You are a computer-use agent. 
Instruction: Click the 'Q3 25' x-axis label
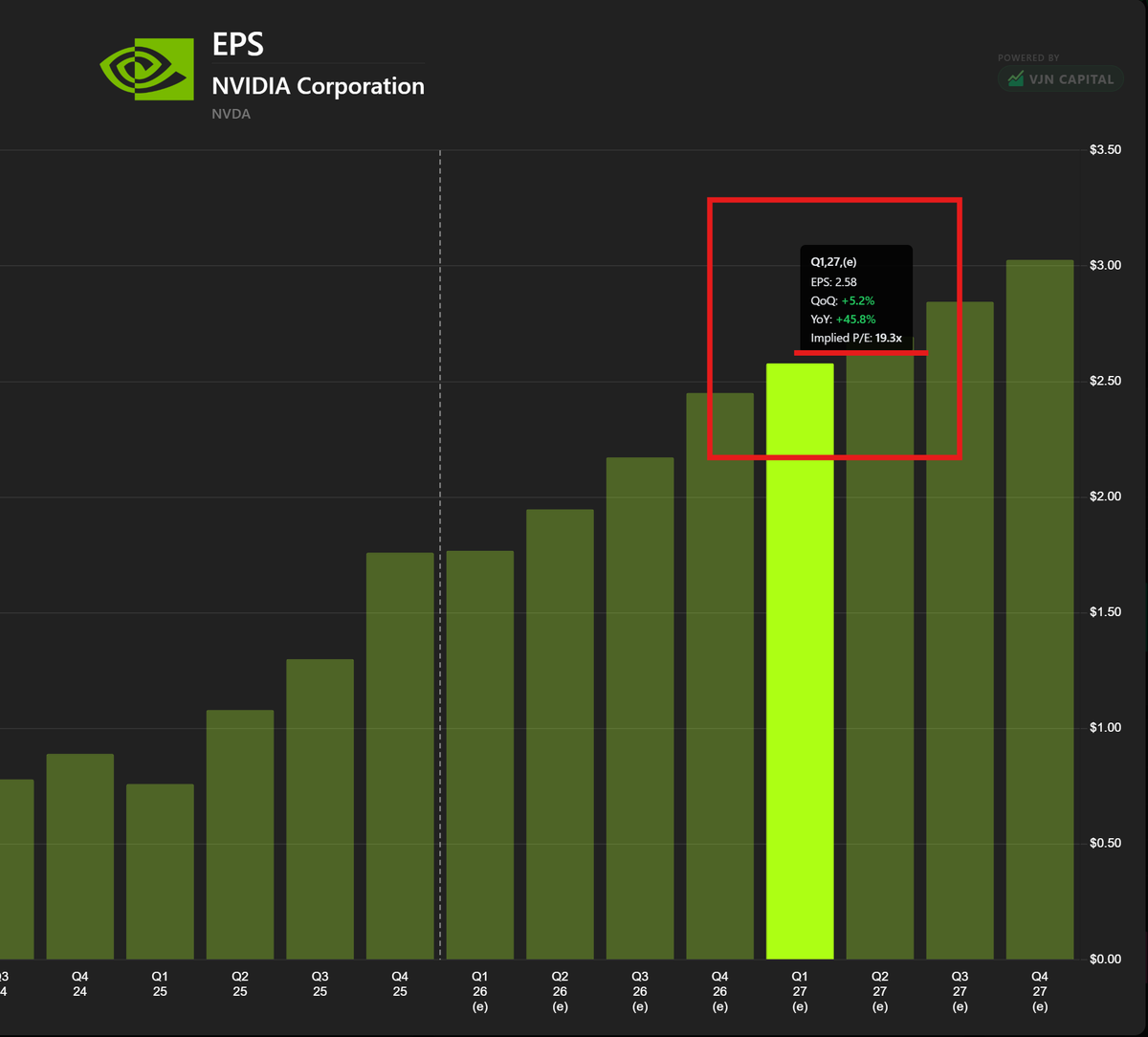(320, 984)
